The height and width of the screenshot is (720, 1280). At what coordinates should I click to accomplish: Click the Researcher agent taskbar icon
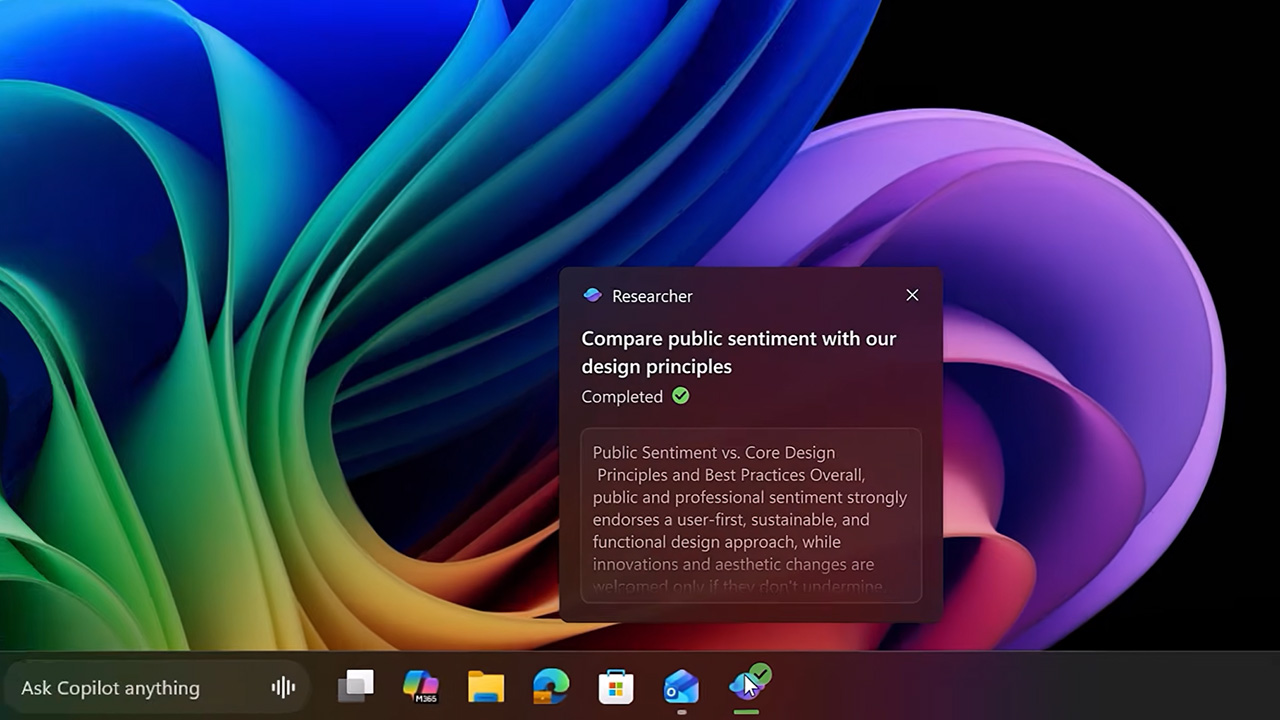743,687
